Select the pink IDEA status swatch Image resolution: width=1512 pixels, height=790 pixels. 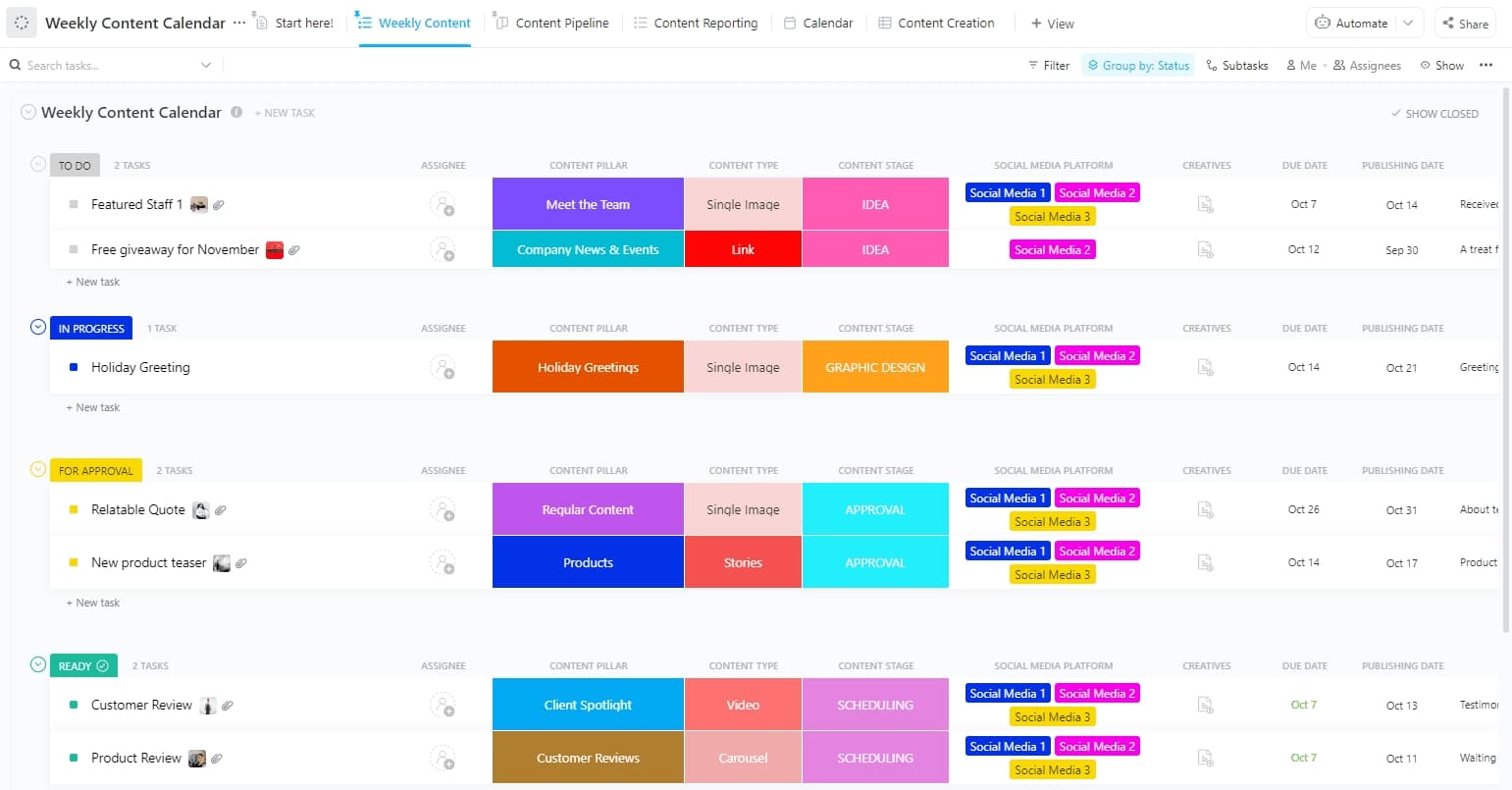(x=874, y=203)
